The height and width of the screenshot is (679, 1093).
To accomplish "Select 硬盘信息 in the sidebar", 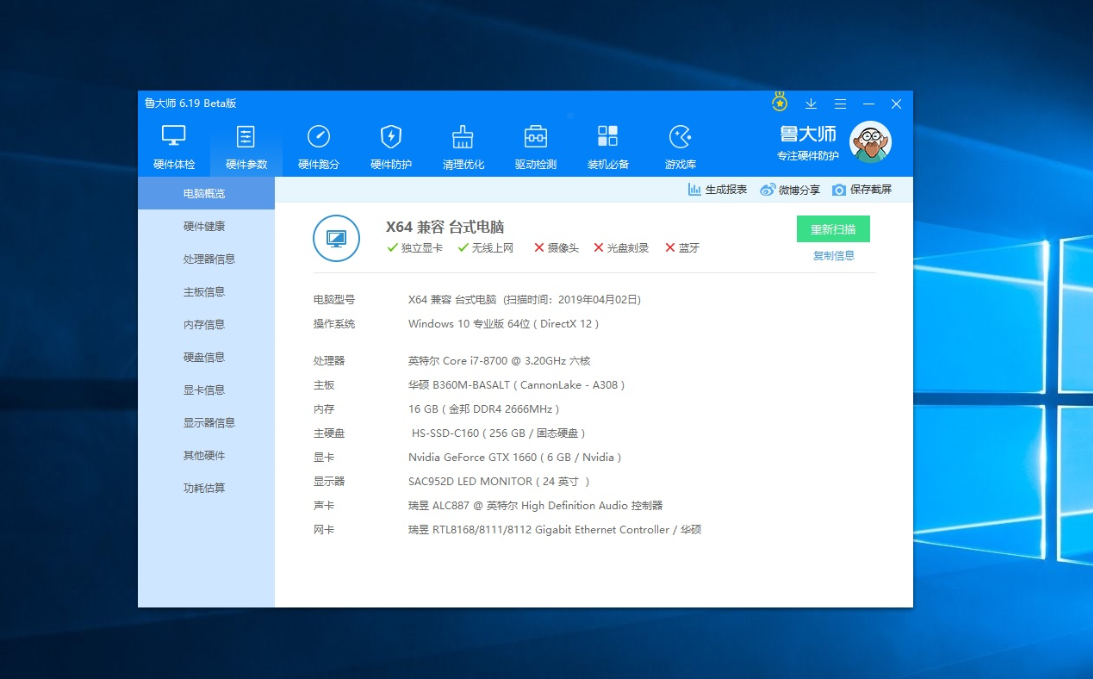I will click(x=206, y=357).
